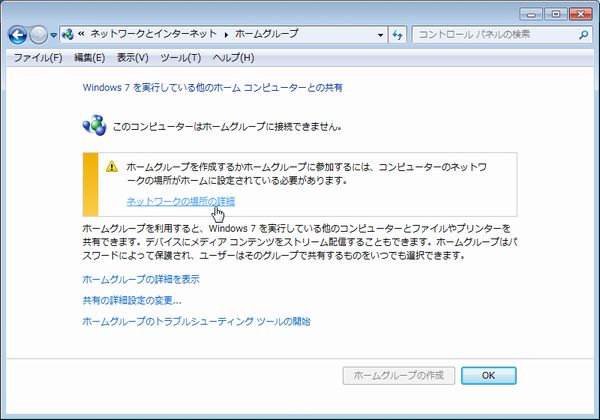Close the HomeGroup window
600x420 pixels.
580,15
